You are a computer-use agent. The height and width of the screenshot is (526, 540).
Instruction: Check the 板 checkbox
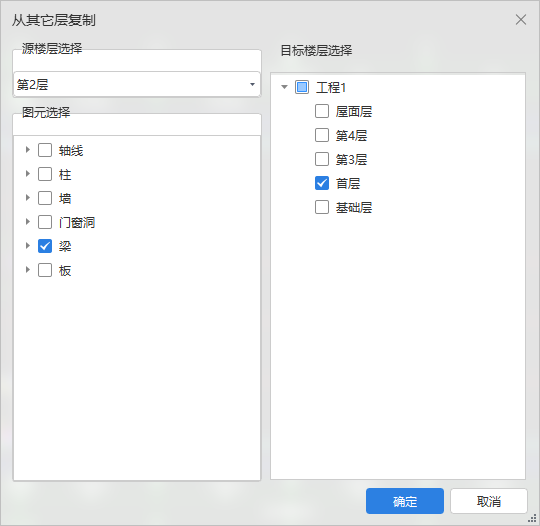(x=45, y=270)
